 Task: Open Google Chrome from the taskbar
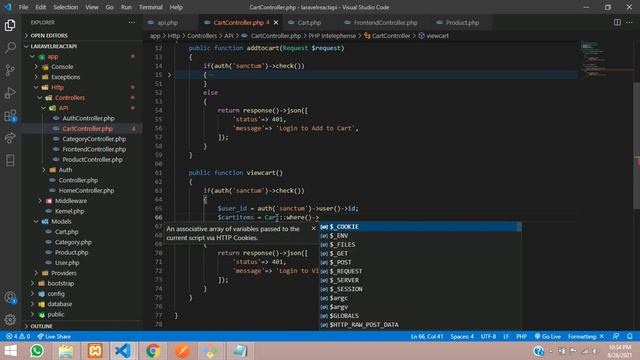pos(153,351)
